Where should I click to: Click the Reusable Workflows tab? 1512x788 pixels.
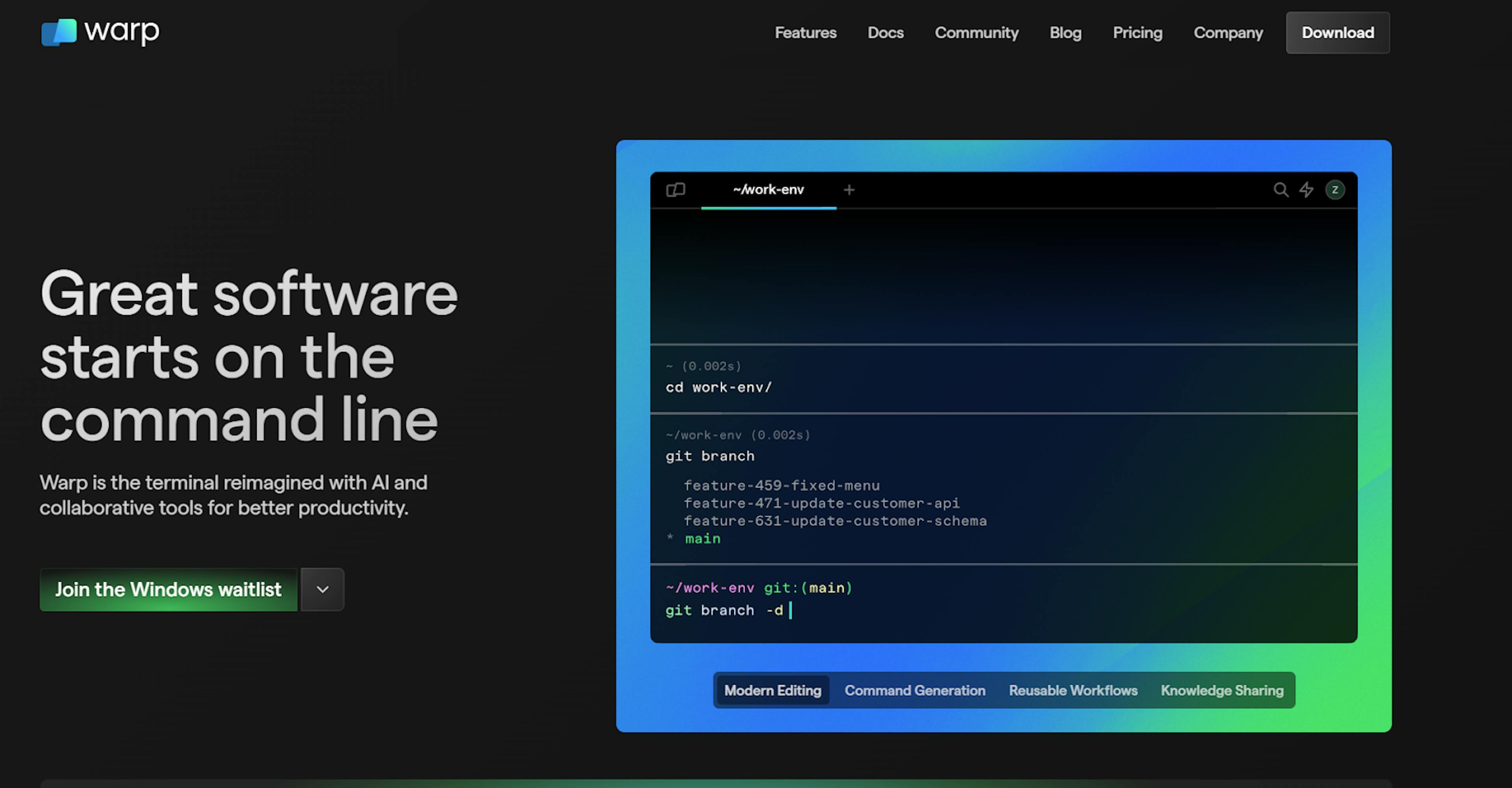[x=1073, y=690]
